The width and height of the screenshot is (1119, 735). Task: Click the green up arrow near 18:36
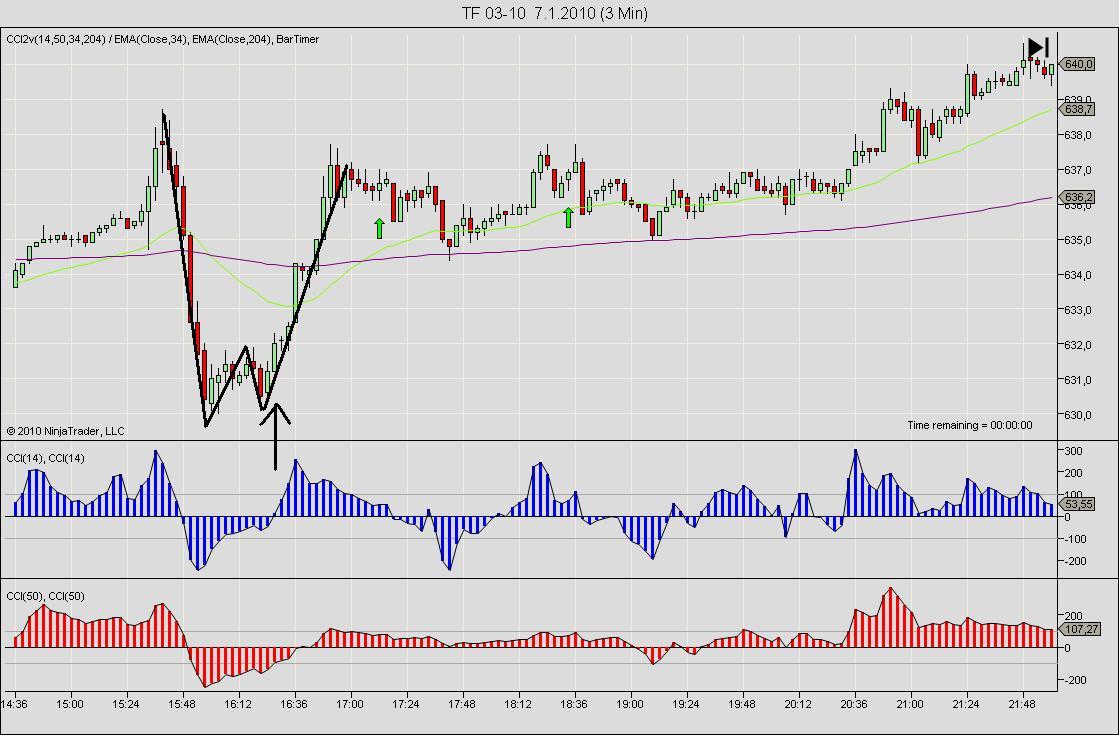click(568, 218)
